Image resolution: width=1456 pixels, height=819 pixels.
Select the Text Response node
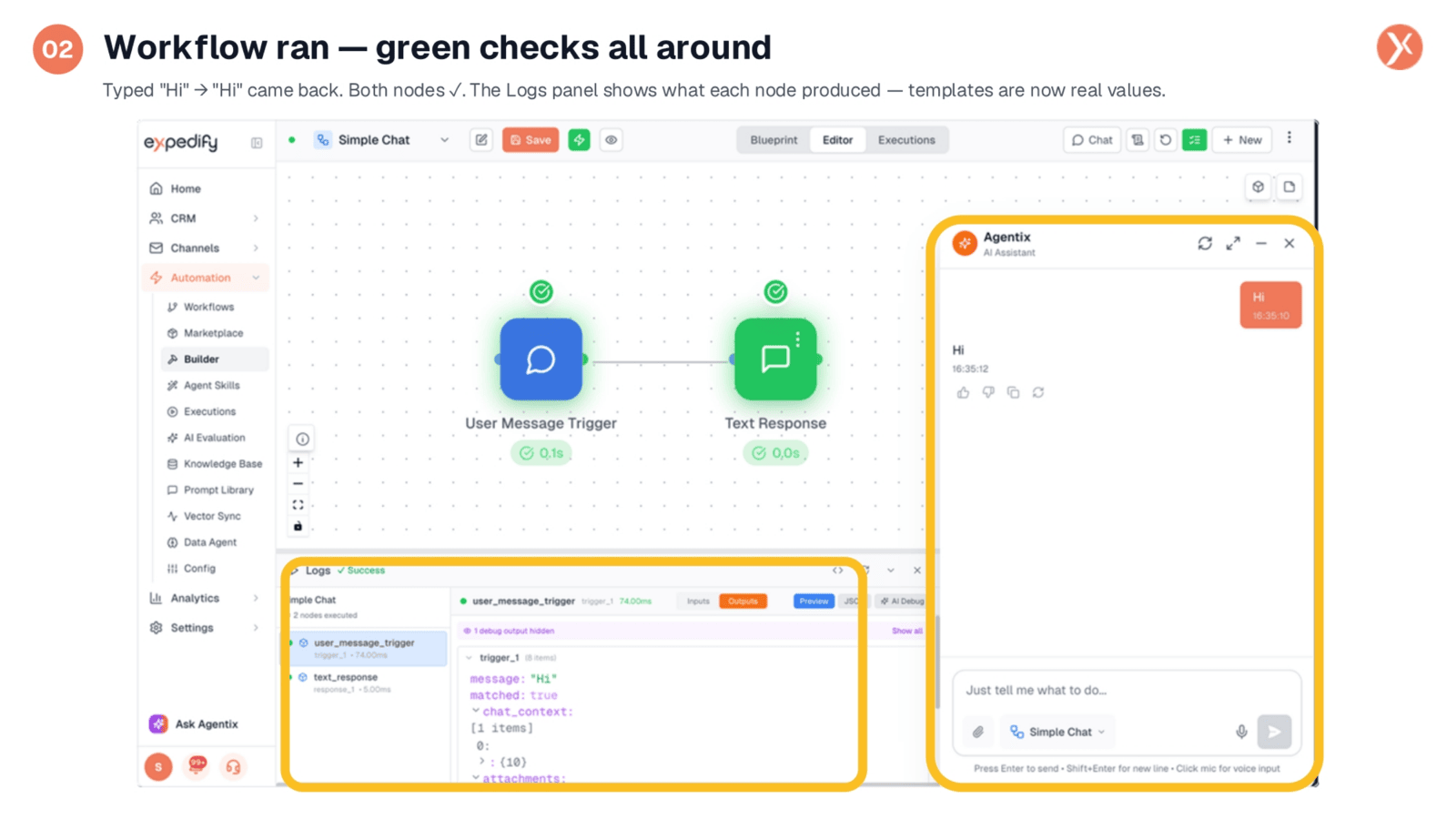[773, 359]
